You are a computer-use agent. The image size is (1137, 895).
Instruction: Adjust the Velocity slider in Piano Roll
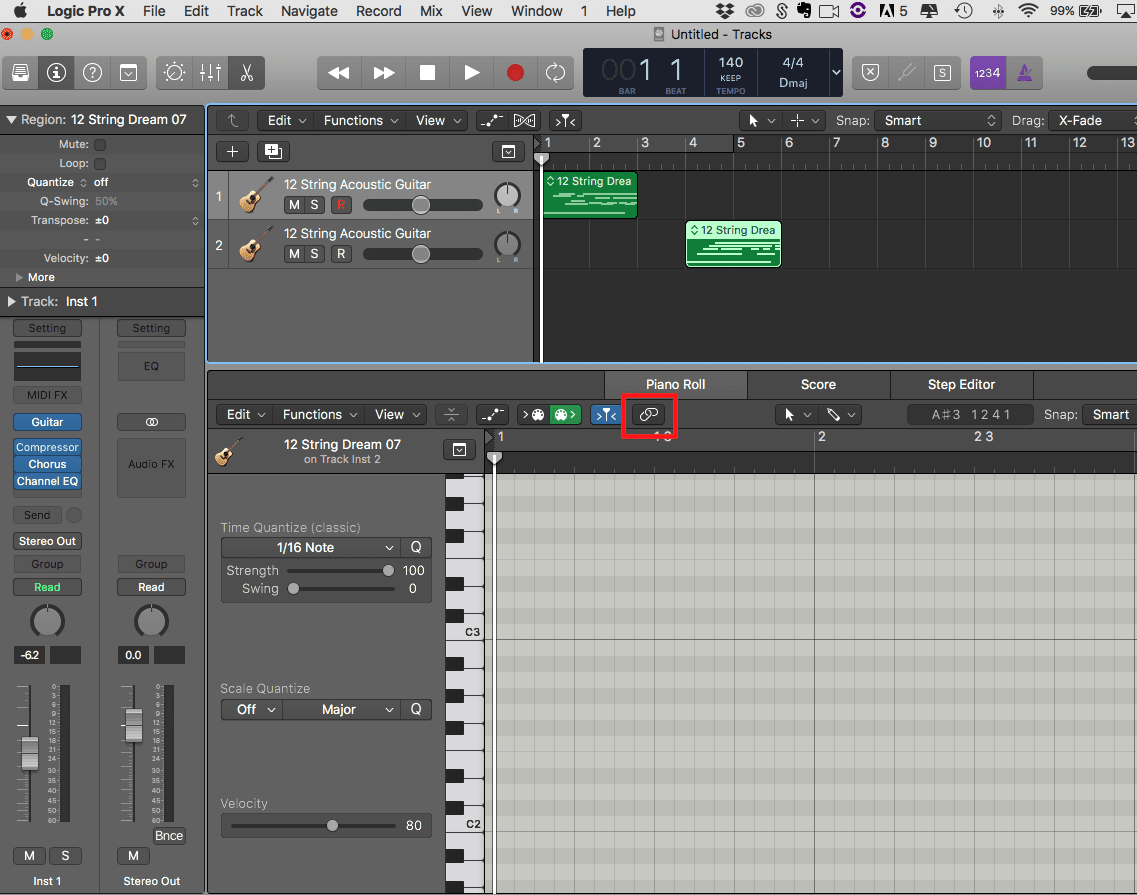332,826
